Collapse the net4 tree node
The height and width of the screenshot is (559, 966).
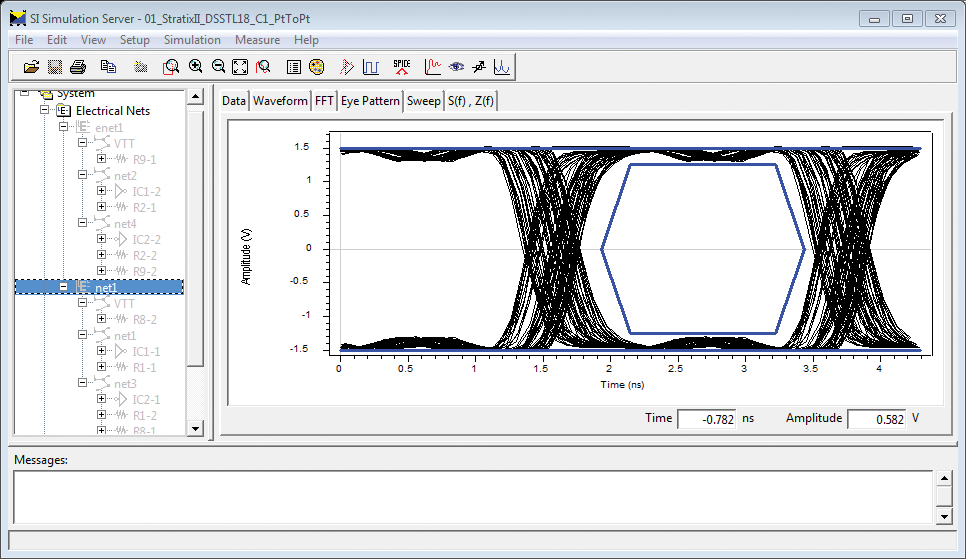click(83, 223)
